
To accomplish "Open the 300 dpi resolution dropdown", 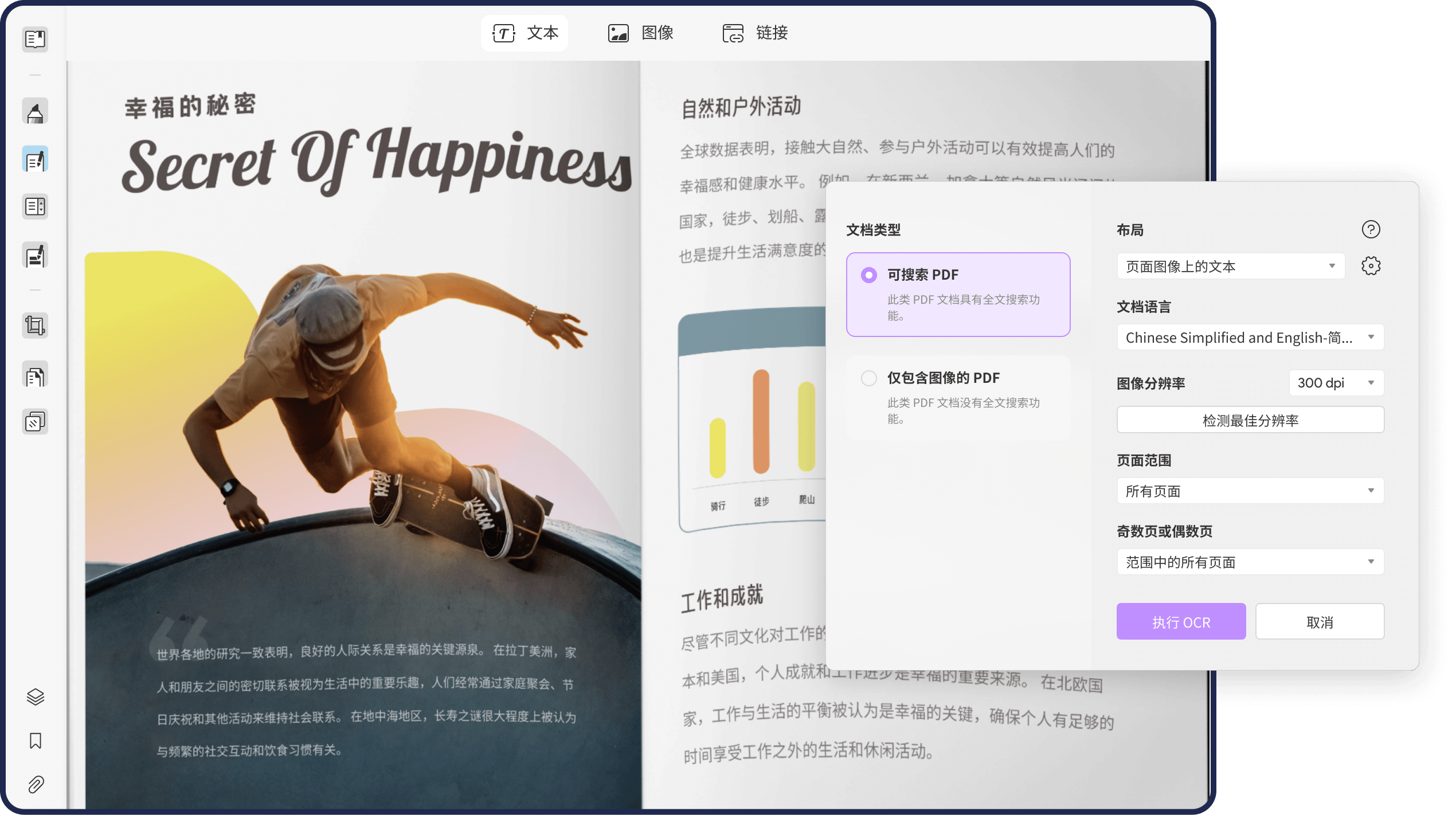I will coord(1336,383).
